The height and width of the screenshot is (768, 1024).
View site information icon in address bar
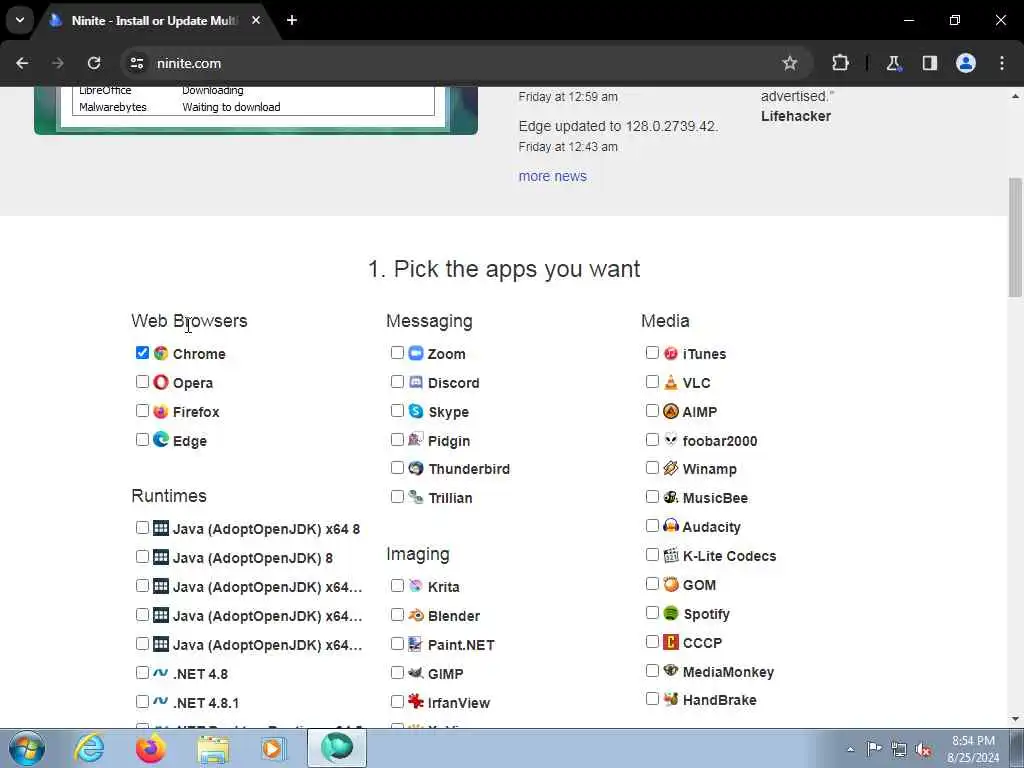(x=136, y=63)
